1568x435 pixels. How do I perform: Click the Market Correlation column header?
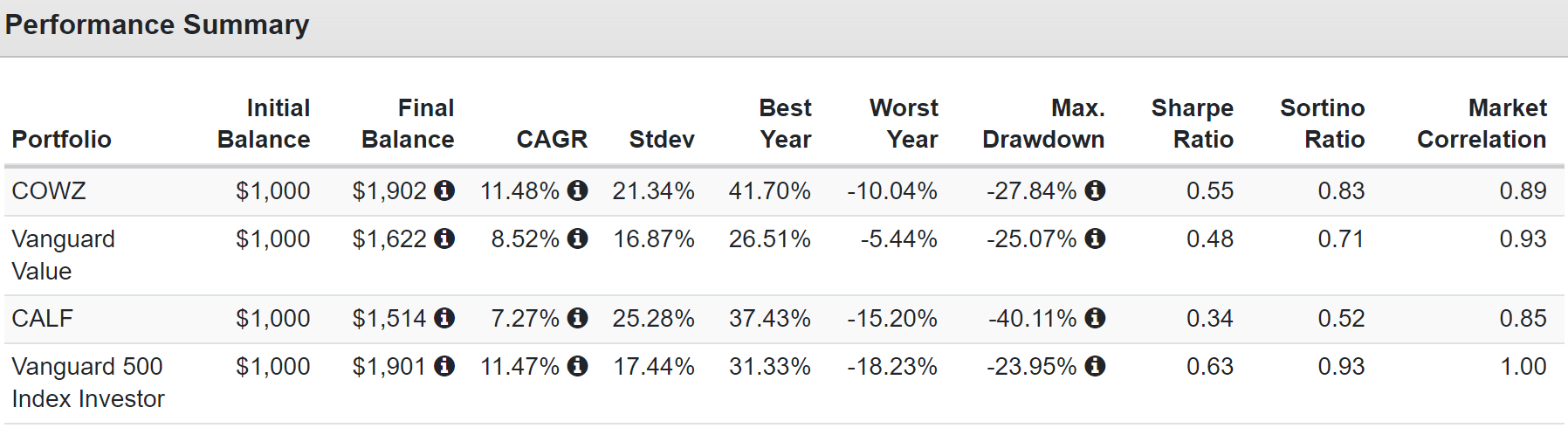pos(1482,123)
